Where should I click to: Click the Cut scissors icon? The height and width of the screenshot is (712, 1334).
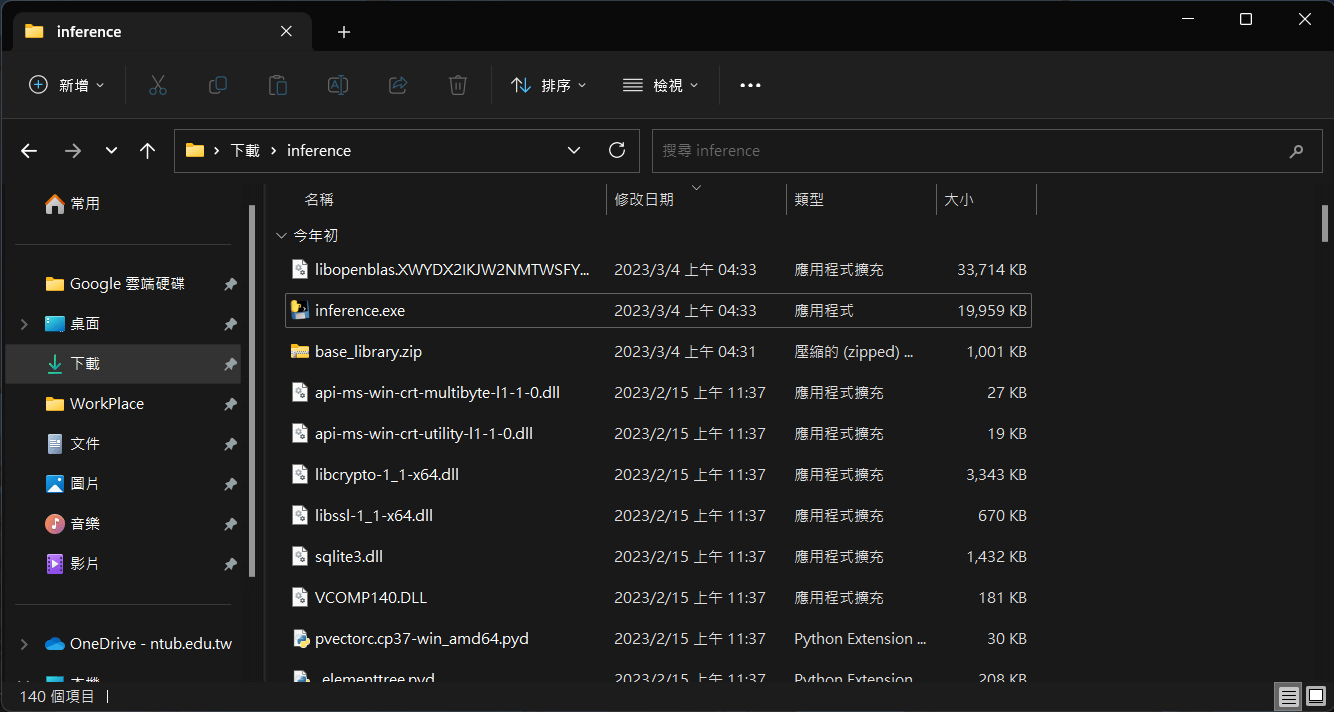157,85
